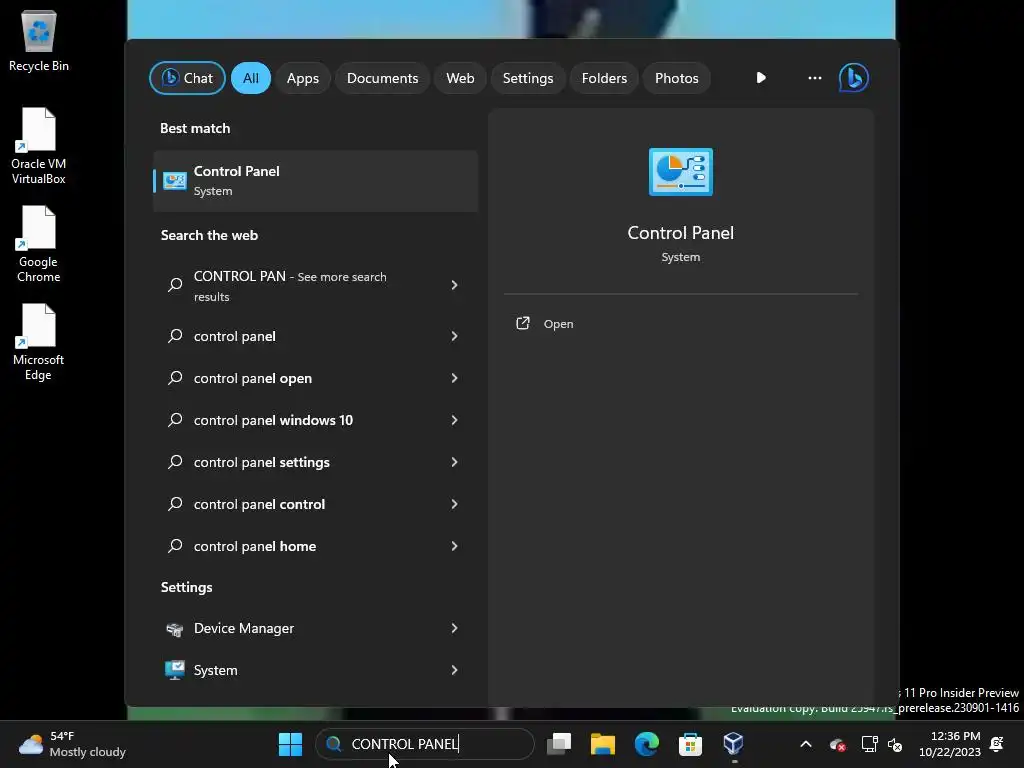Expand 'control panel control' suggestion arrow
The height and width of the screenshot is (768, 1024).
click(x=455, y=504)
